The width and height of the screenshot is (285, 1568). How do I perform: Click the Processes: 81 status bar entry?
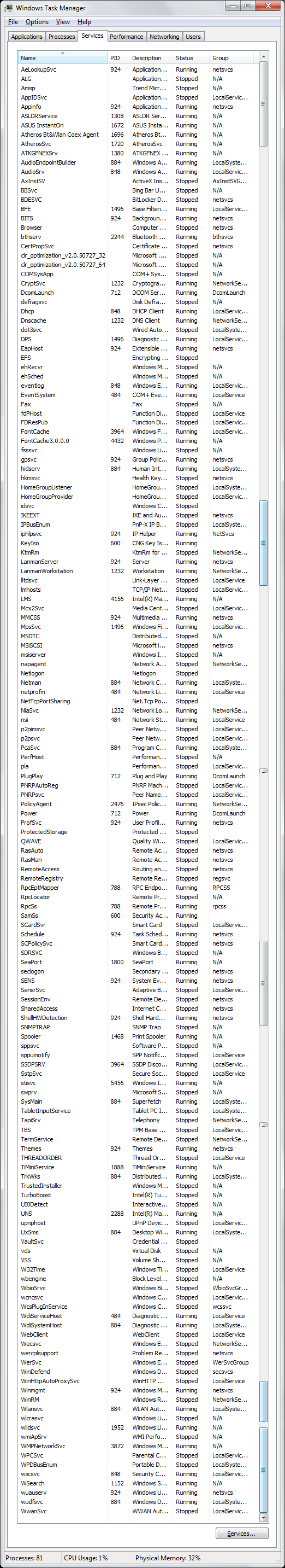25,1558
